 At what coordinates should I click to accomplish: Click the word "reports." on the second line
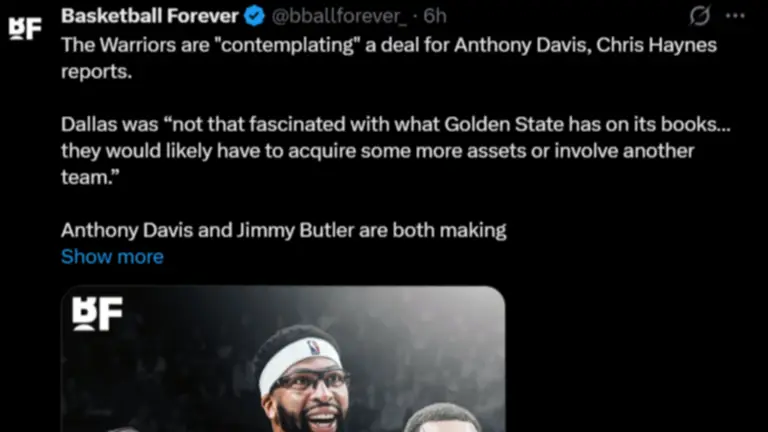point(96,72)
